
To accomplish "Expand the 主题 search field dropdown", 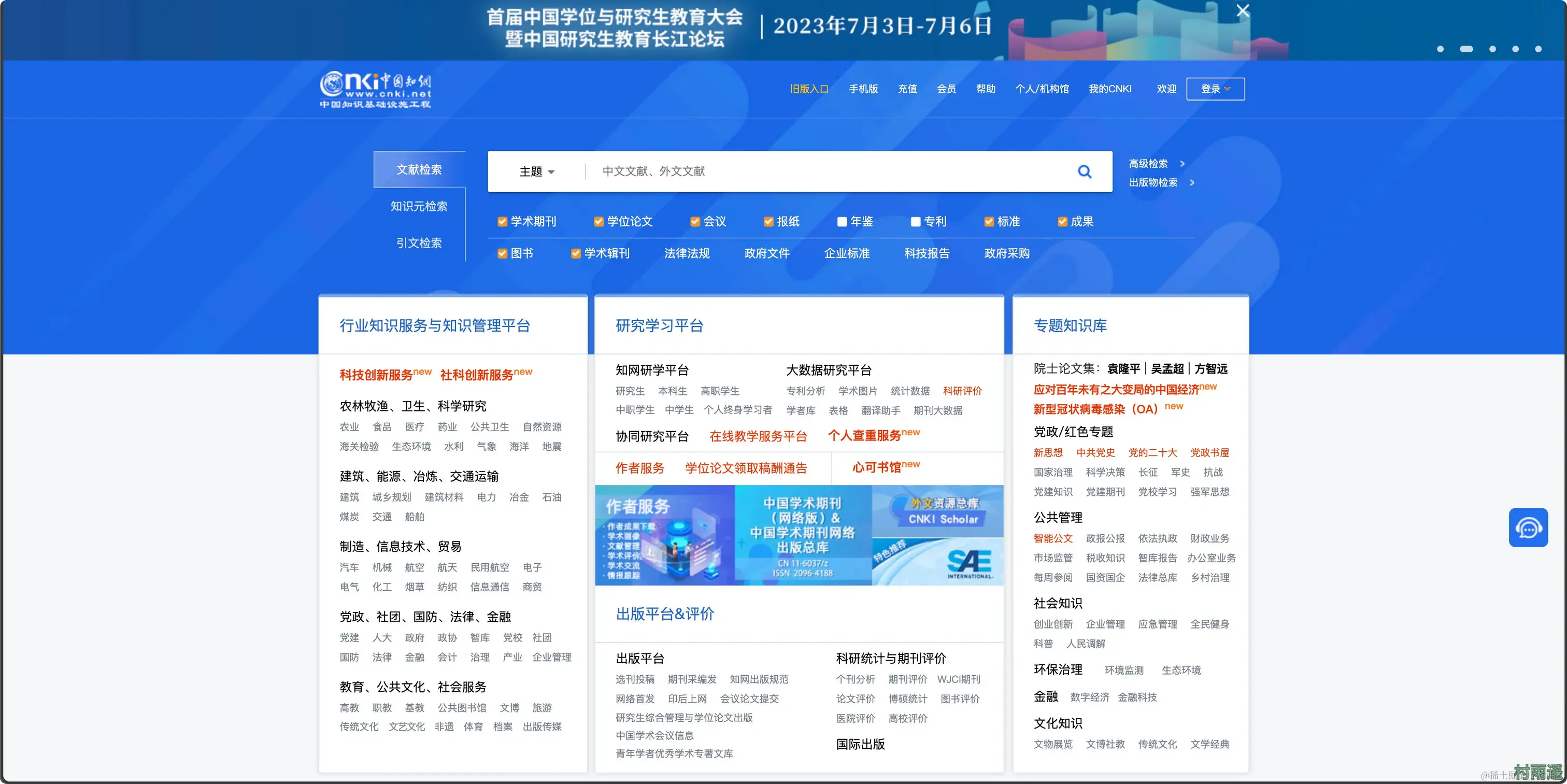I will pos(536,172).
